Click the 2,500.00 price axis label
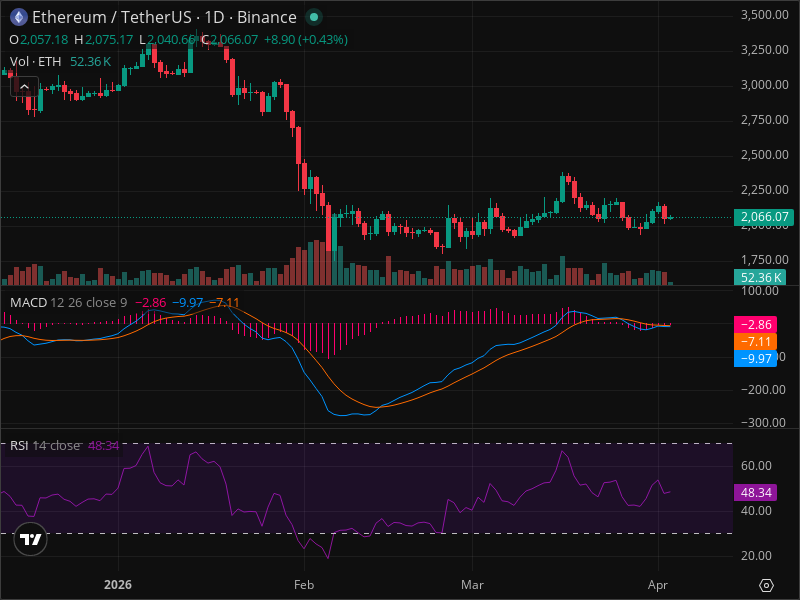Viewport: 800px width, 600px height. pos(764,155)
